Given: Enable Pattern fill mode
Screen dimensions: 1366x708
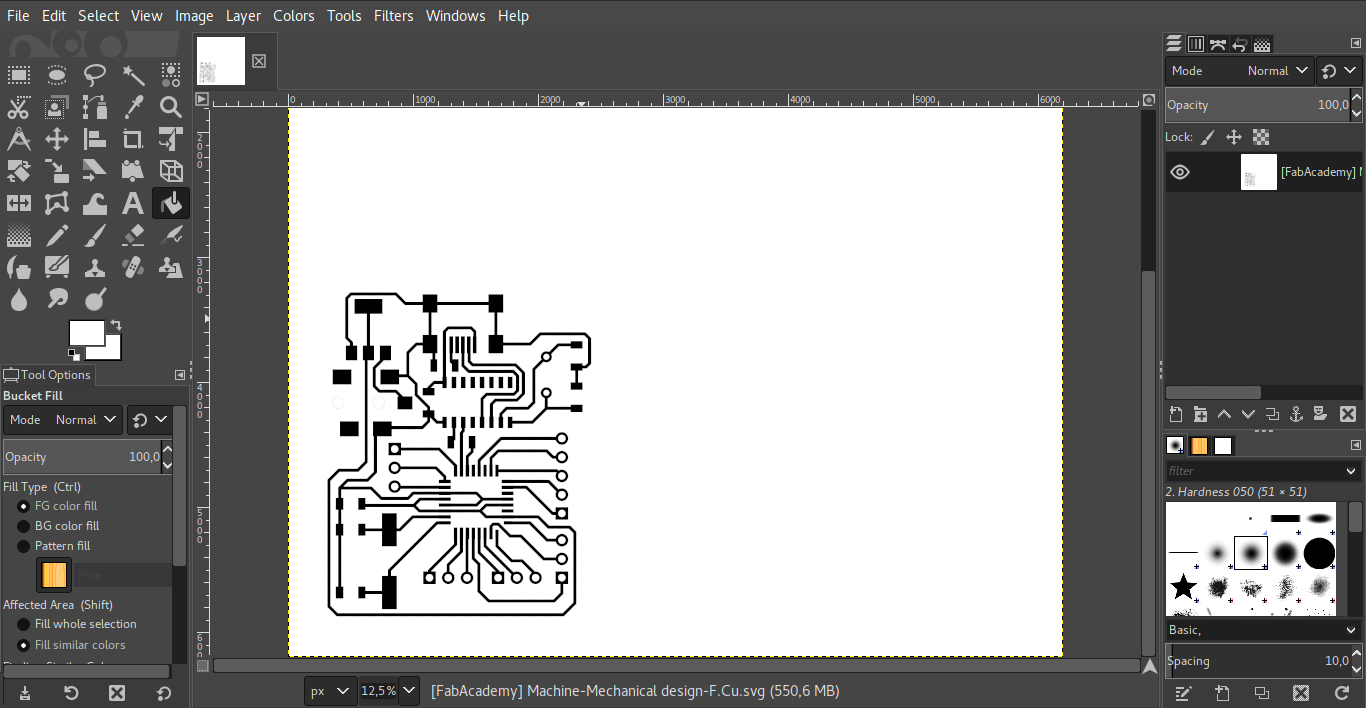Looking at the screenshot, I should click(x=23, y=545).
